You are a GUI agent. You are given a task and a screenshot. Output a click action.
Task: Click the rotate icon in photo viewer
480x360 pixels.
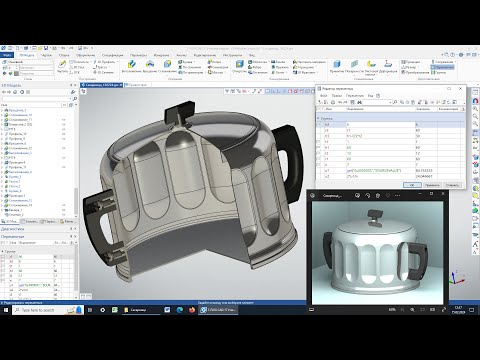(x=367, y=196)
